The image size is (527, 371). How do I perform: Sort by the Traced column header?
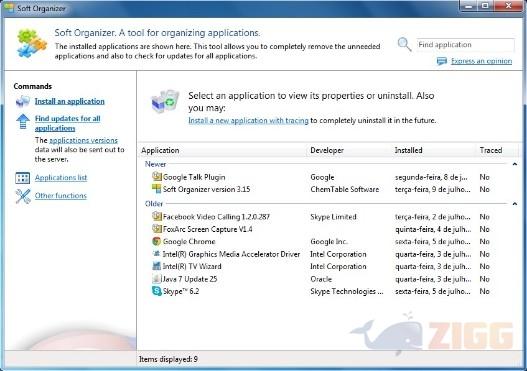498,150
